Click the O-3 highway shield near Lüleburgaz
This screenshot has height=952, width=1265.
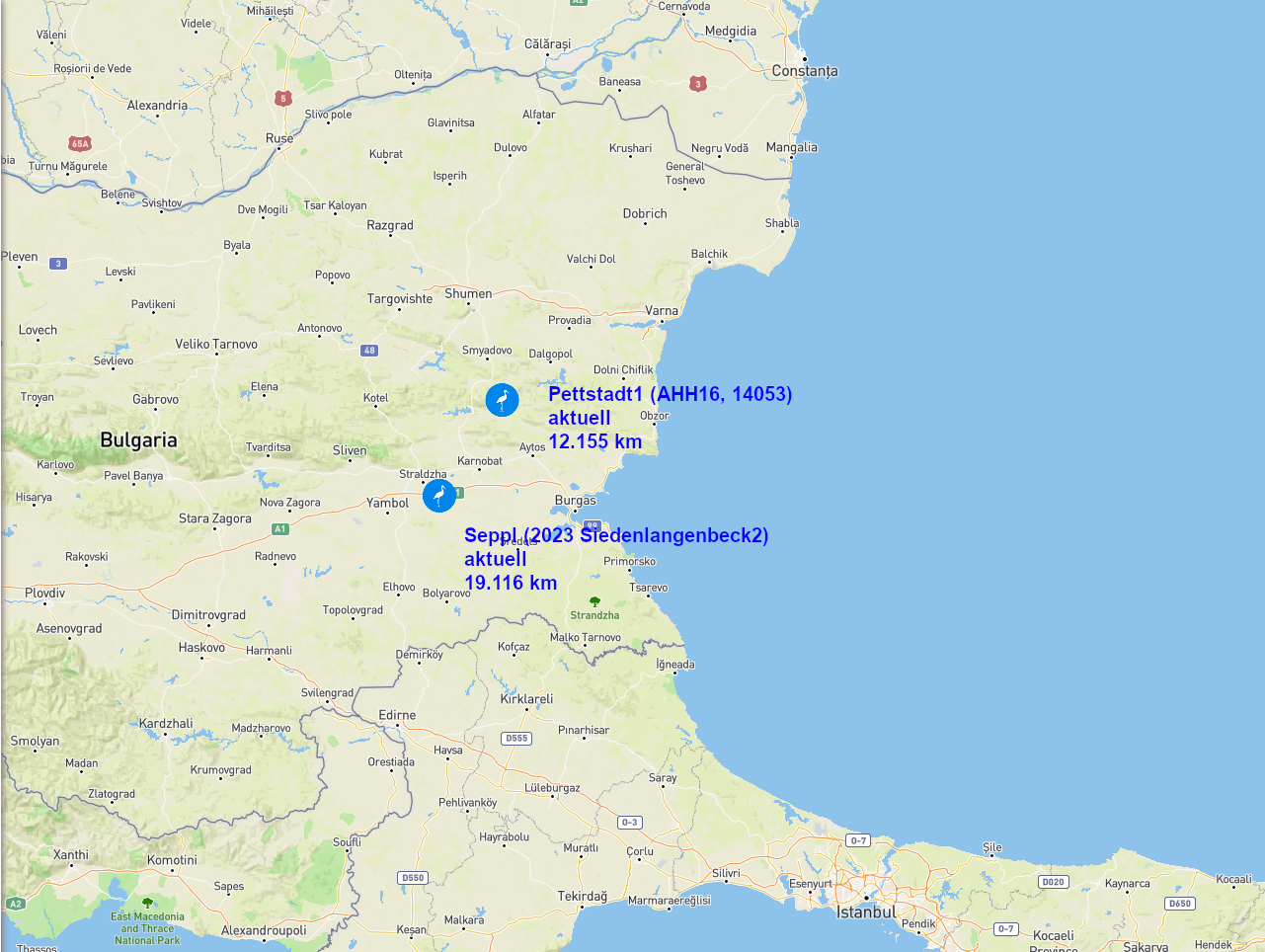click(x=630, y=822)
